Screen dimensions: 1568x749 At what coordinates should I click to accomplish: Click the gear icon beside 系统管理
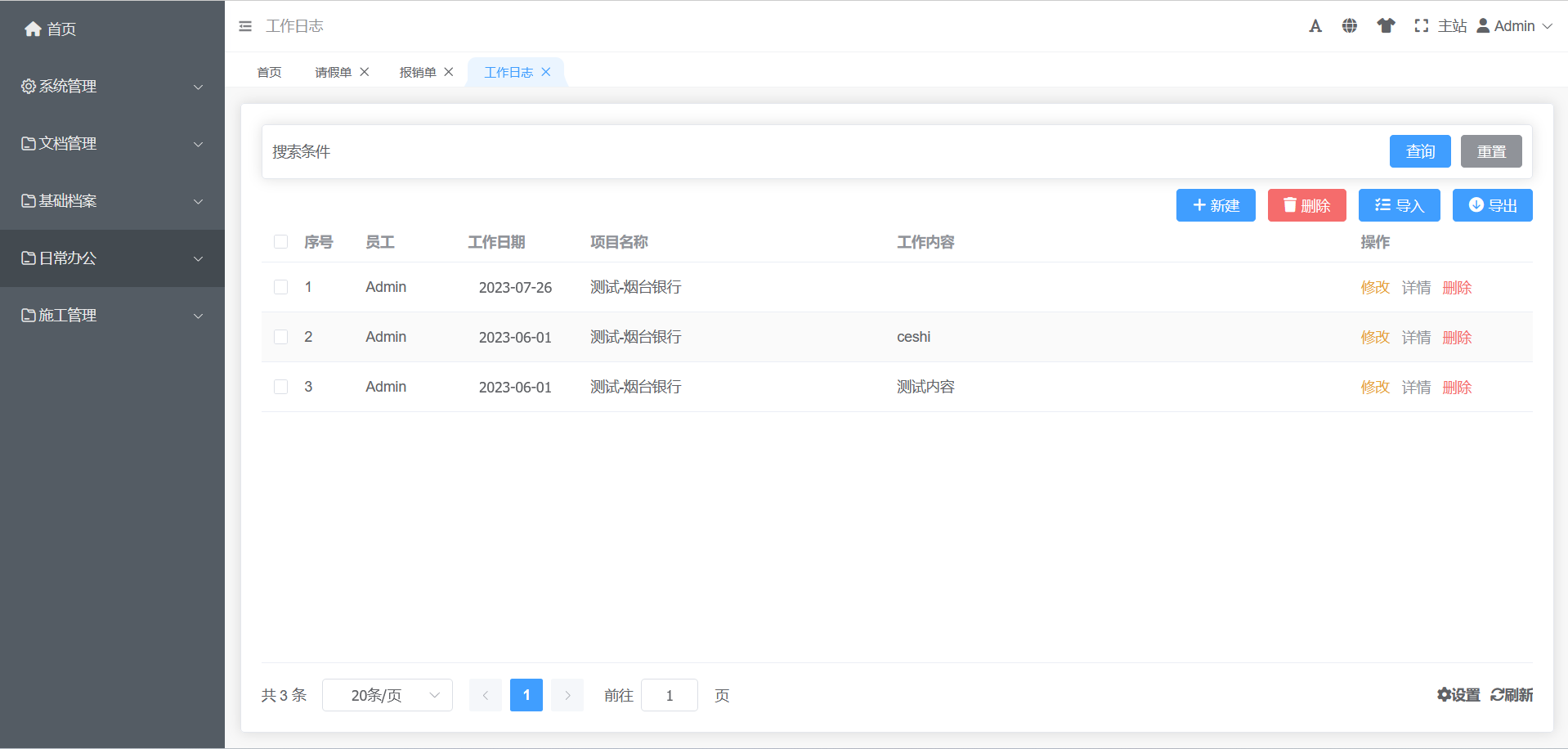coord(29,87)
